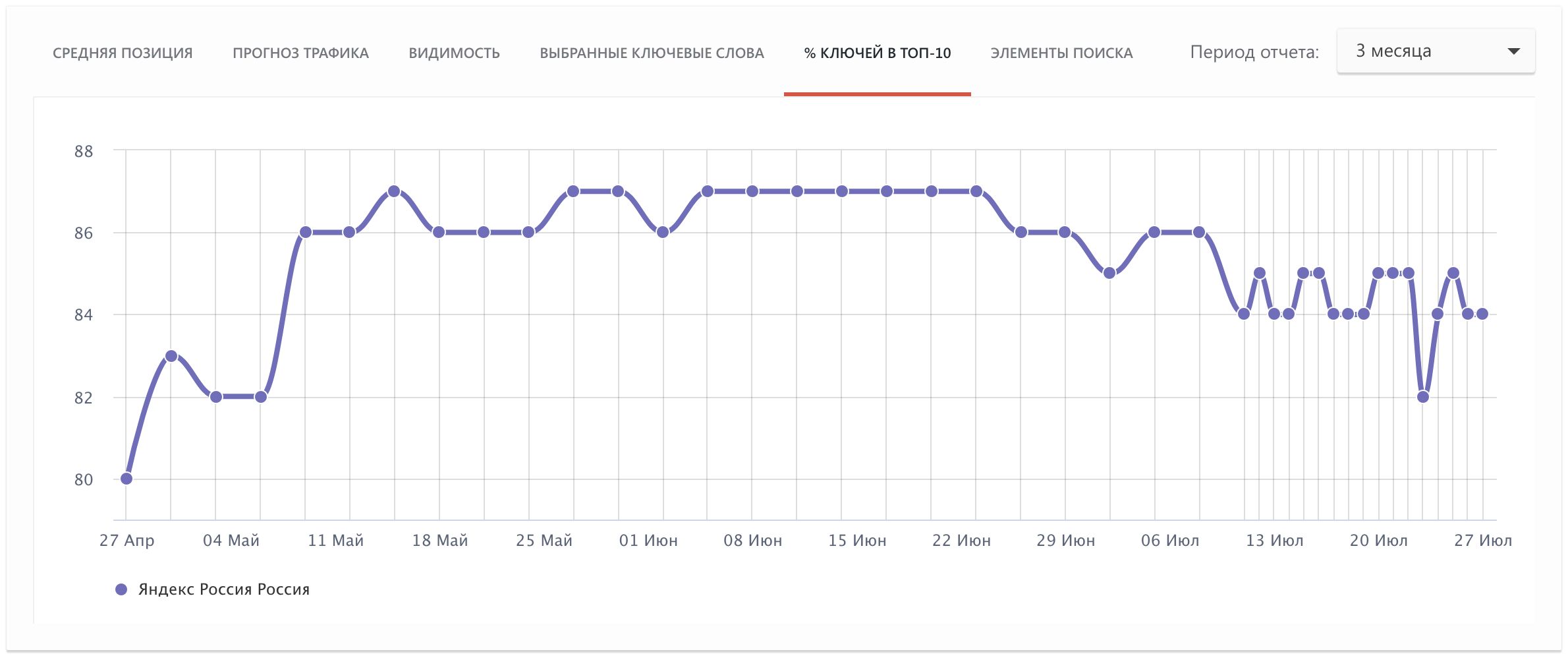
Task: Click the 13 Июл axis label
Action: point(1274,541)
